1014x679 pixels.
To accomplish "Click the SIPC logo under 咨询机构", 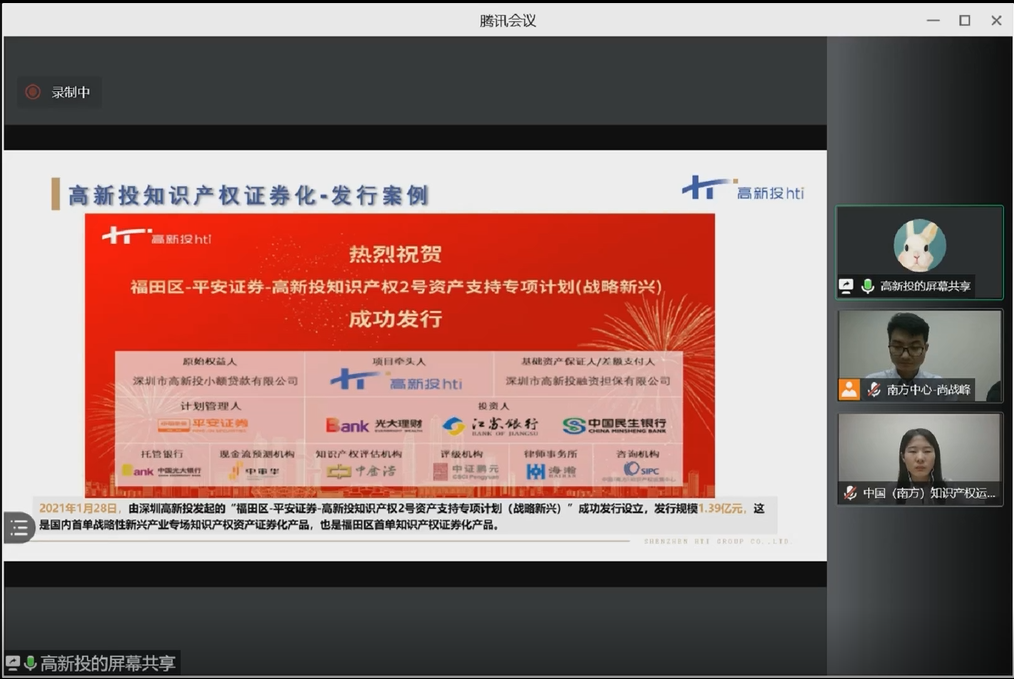I will coord(640,470).
